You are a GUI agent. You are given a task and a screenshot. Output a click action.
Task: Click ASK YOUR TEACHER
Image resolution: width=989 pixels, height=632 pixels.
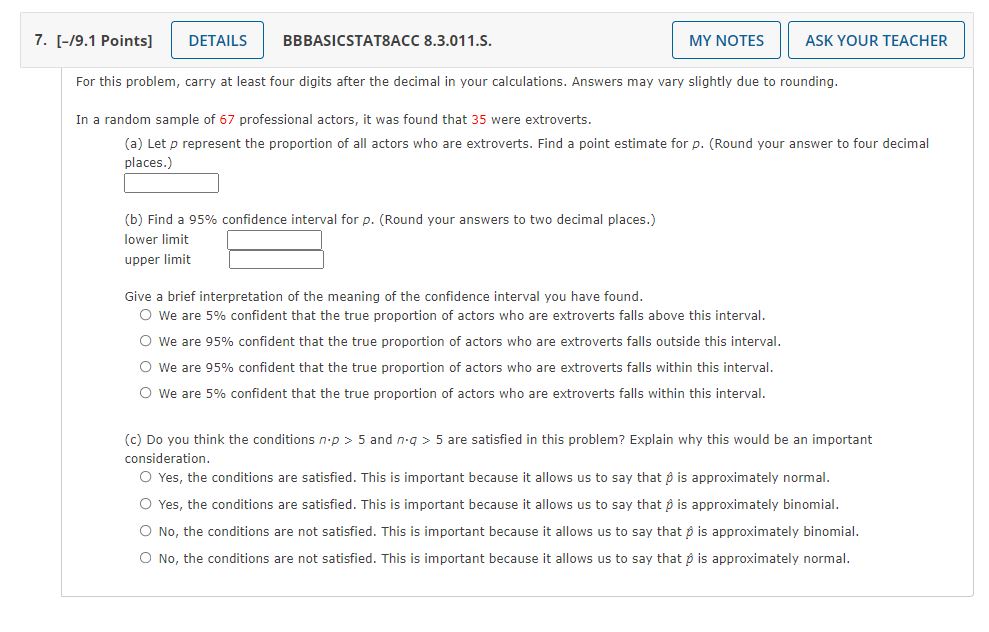(x=875, y=40)
